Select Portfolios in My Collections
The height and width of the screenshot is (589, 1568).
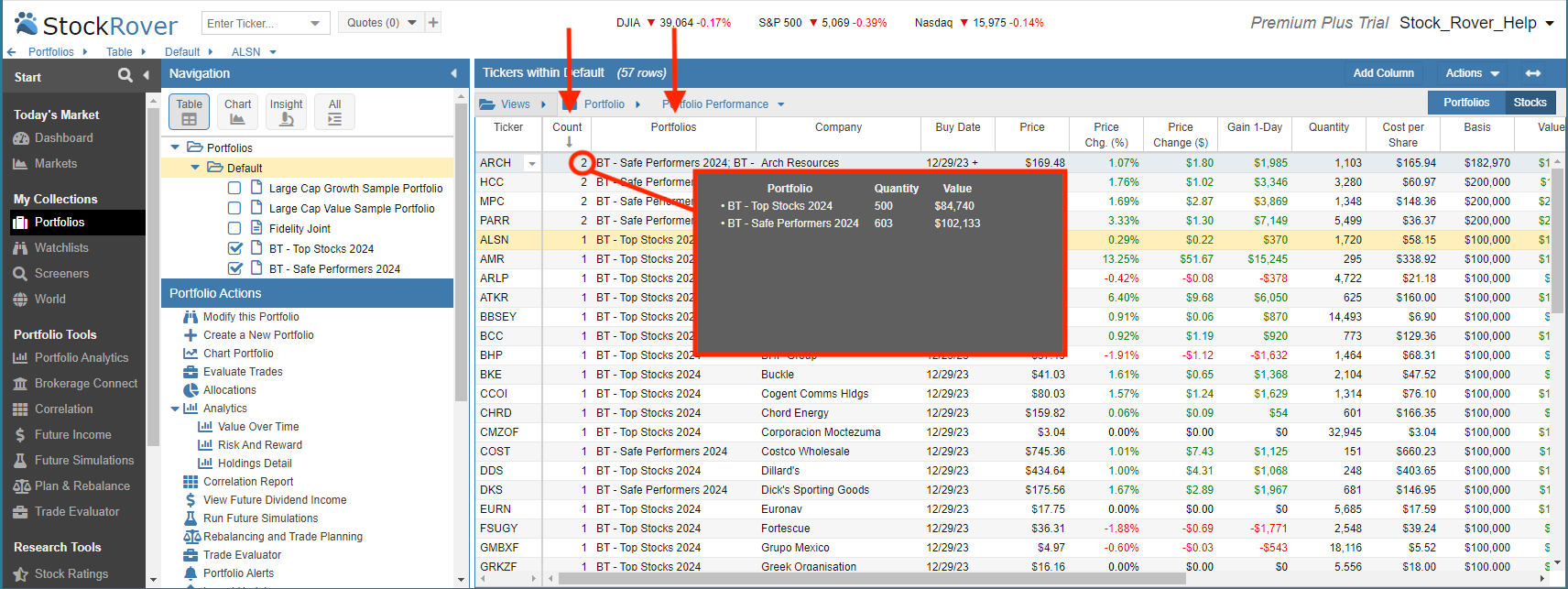[78, 223]
